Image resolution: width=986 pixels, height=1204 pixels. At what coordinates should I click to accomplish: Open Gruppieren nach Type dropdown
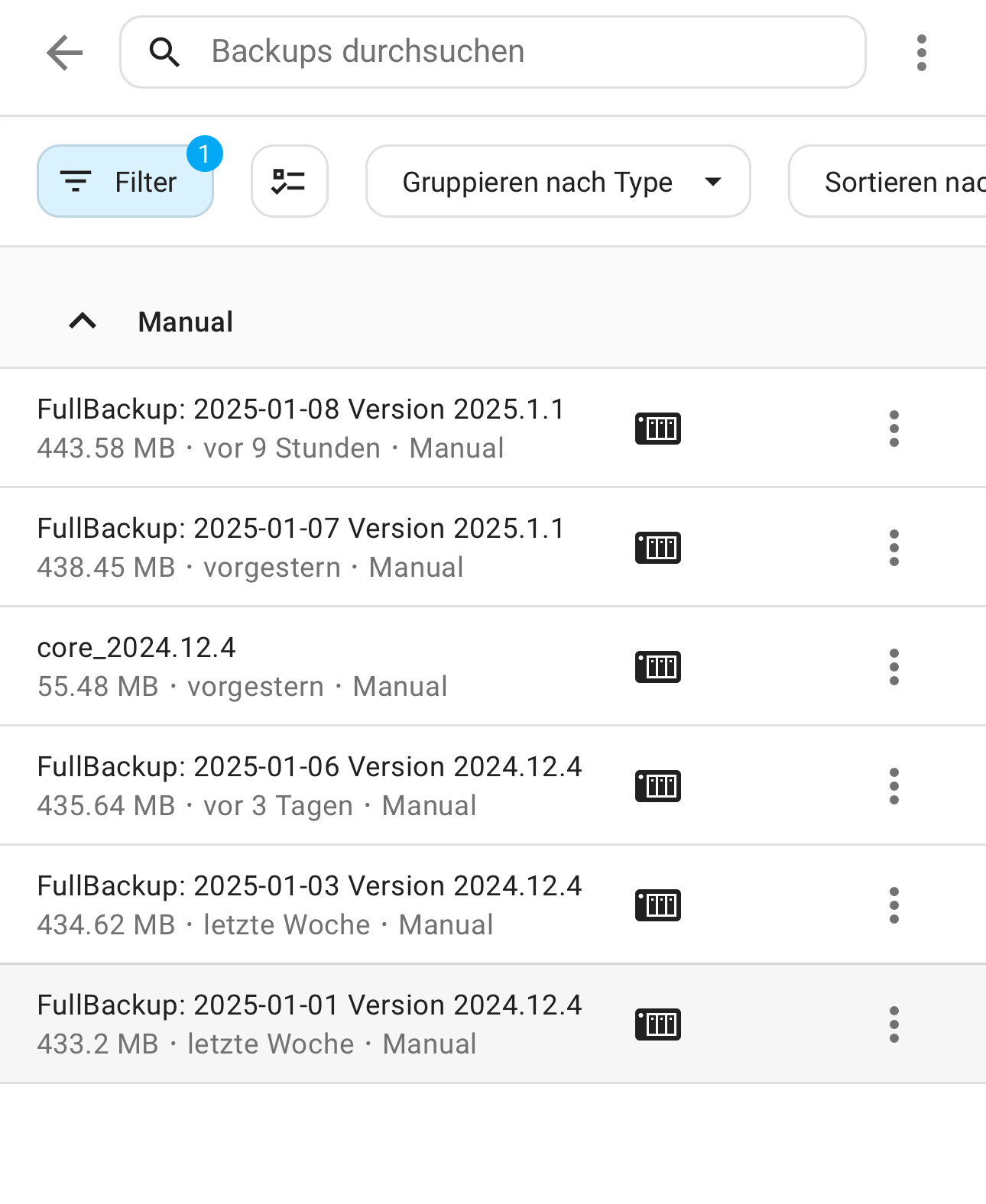click(558, 181)
